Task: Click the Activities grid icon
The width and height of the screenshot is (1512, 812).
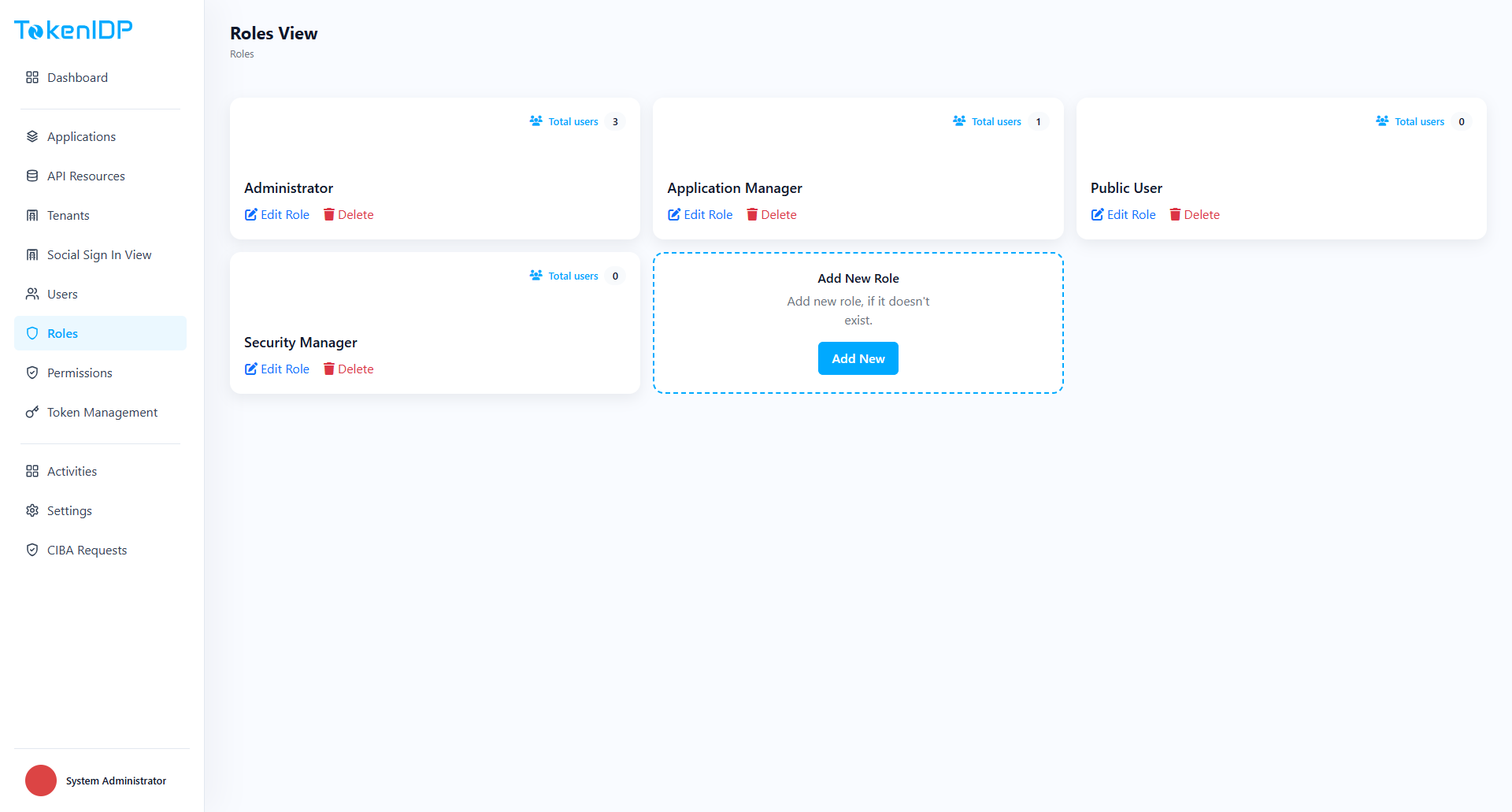Action: pyautogui.click(x=32, y=471)
